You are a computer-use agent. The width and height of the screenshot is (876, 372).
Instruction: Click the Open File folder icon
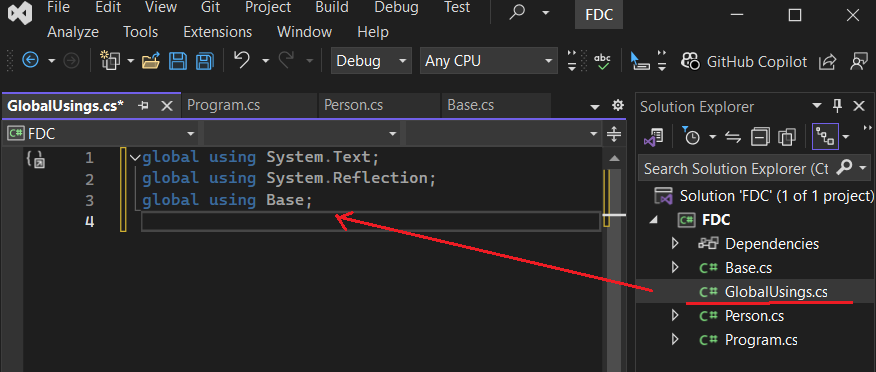click(151, 61)
